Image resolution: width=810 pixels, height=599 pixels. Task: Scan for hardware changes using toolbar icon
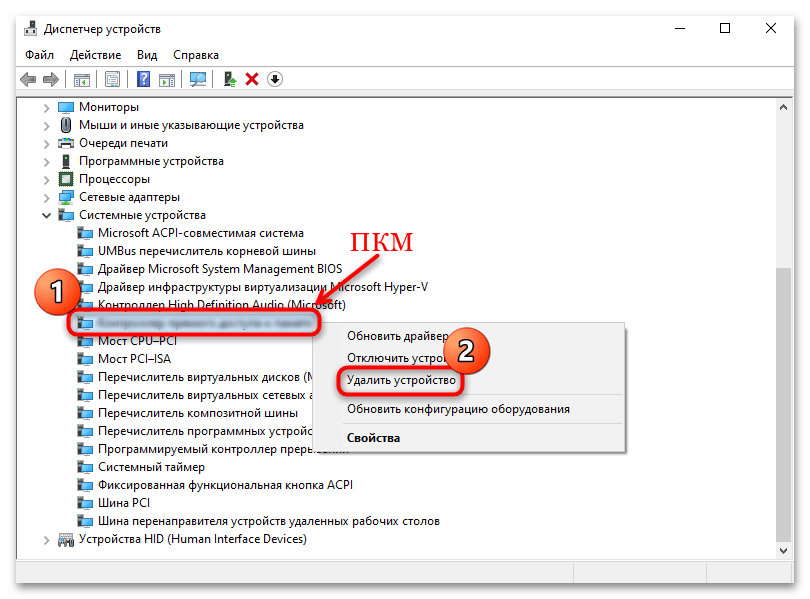(197, 79)
